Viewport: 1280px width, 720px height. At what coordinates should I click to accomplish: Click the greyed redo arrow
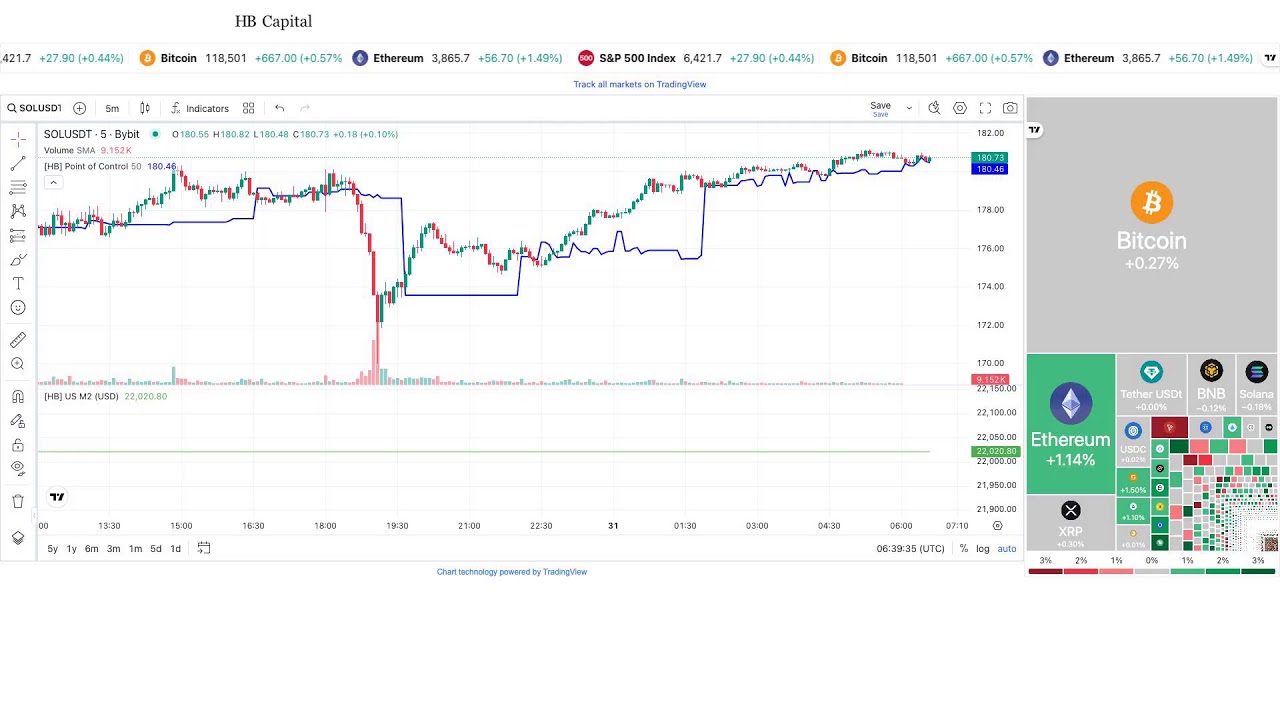pos(305,108)
